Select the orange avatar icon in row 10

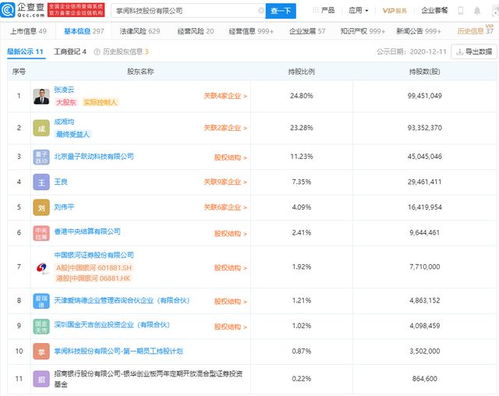pyautogui.click(x=41, y=351)
